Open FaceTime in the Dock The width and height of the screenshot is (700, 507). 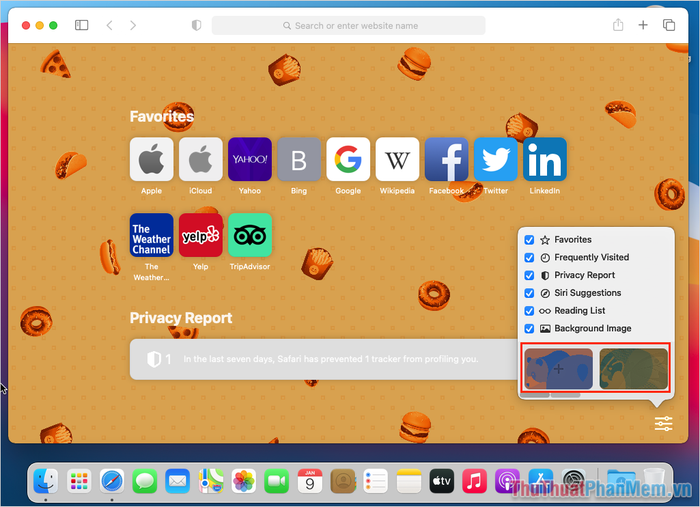point(276,481)
